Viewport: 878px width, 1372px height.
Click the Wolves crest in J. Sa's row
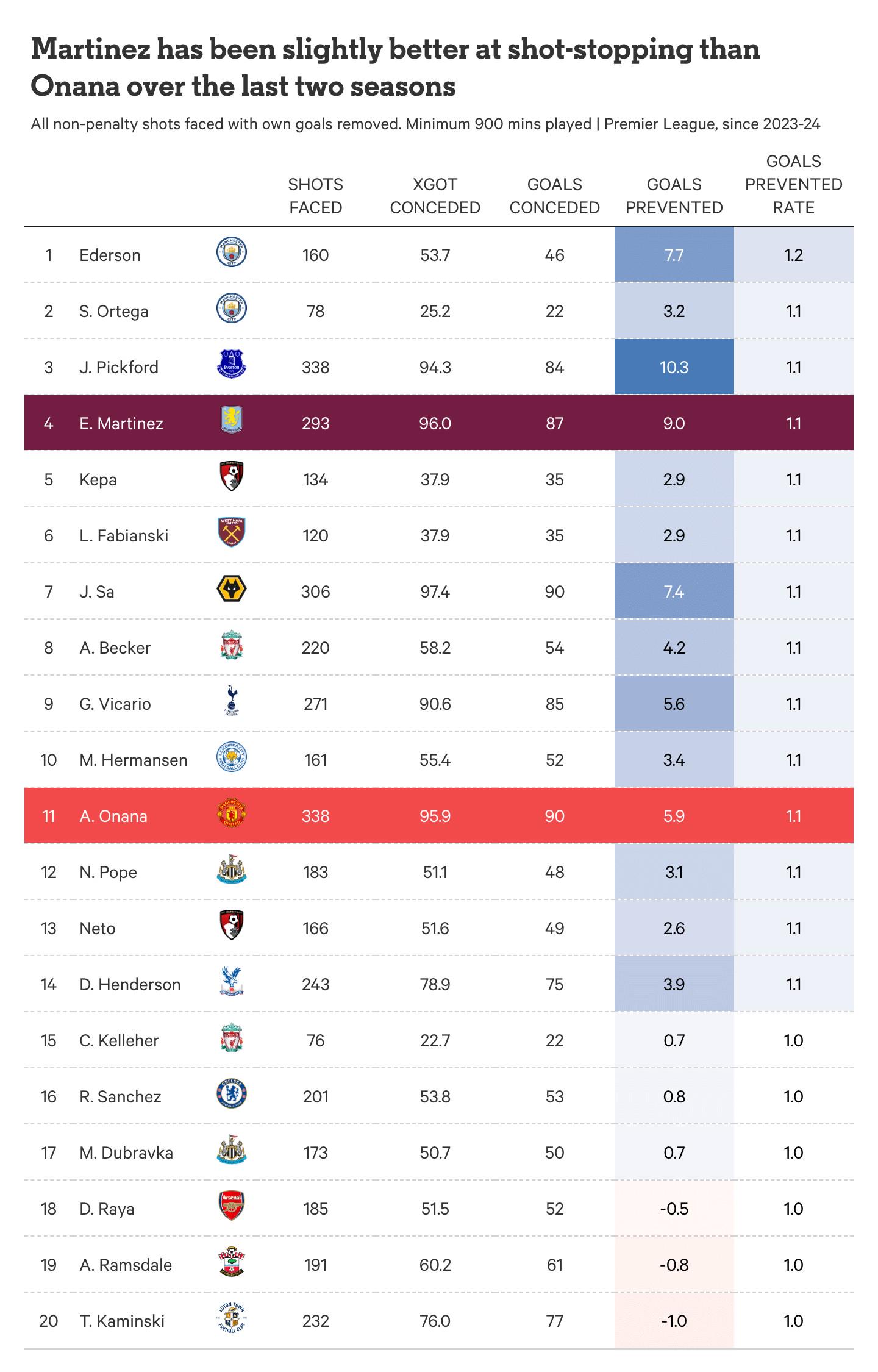[232, 590]
